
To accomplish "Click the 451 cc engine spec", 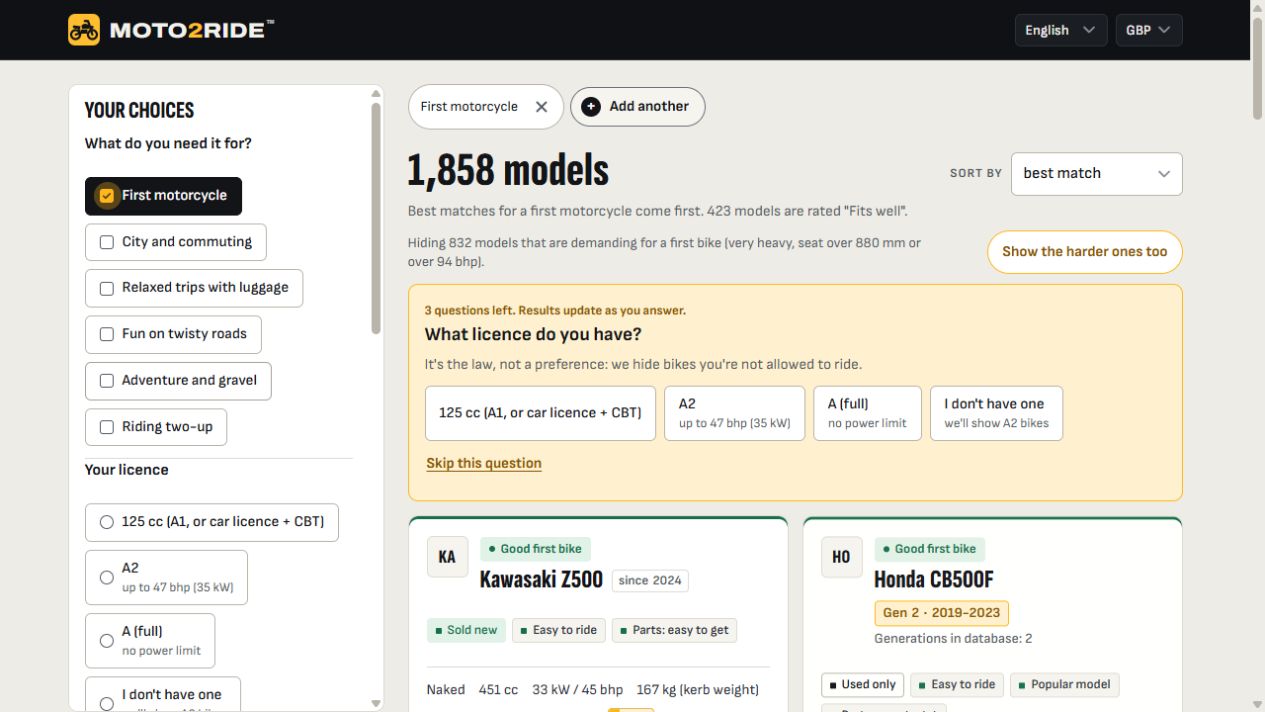I will 498,690.
